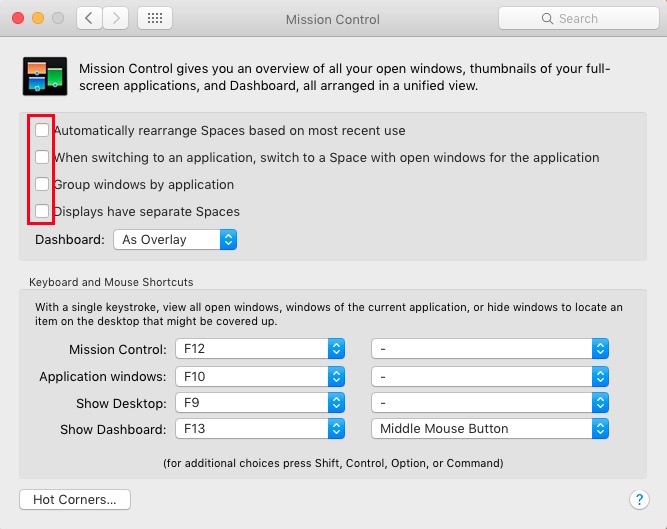Click the magnifying glass in the search field
667x529 pixels.
click(x=547, y=19)
